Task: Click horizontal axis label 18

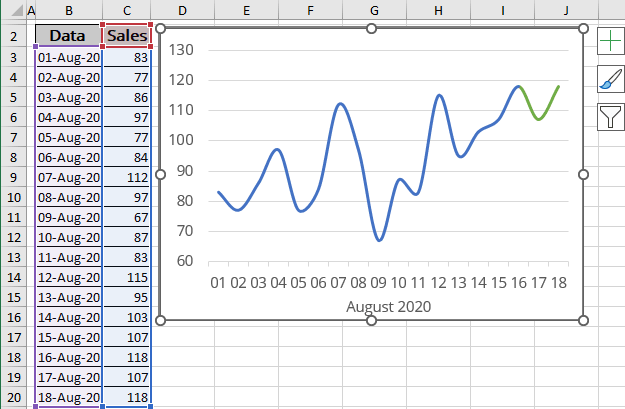Action: [559, 283]
